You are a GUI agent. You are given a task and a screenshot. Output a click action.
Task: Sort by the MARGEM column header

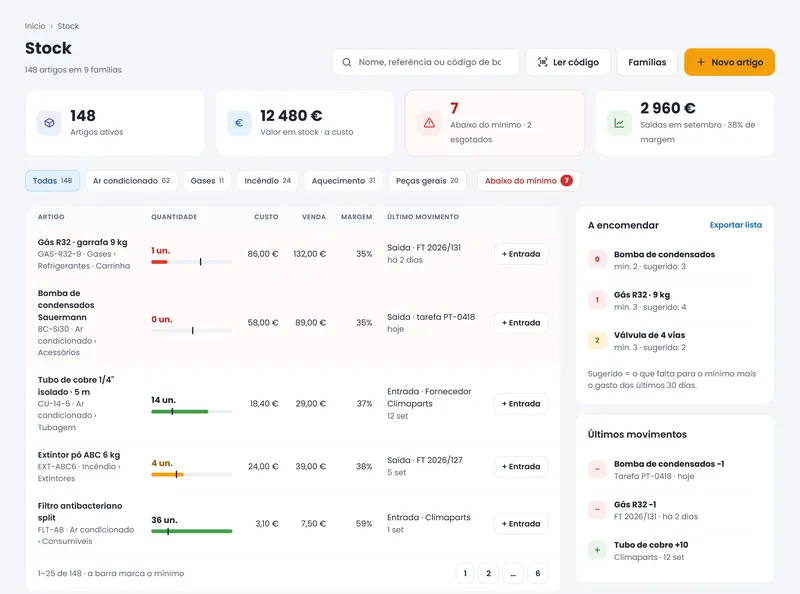click(357, 217)
